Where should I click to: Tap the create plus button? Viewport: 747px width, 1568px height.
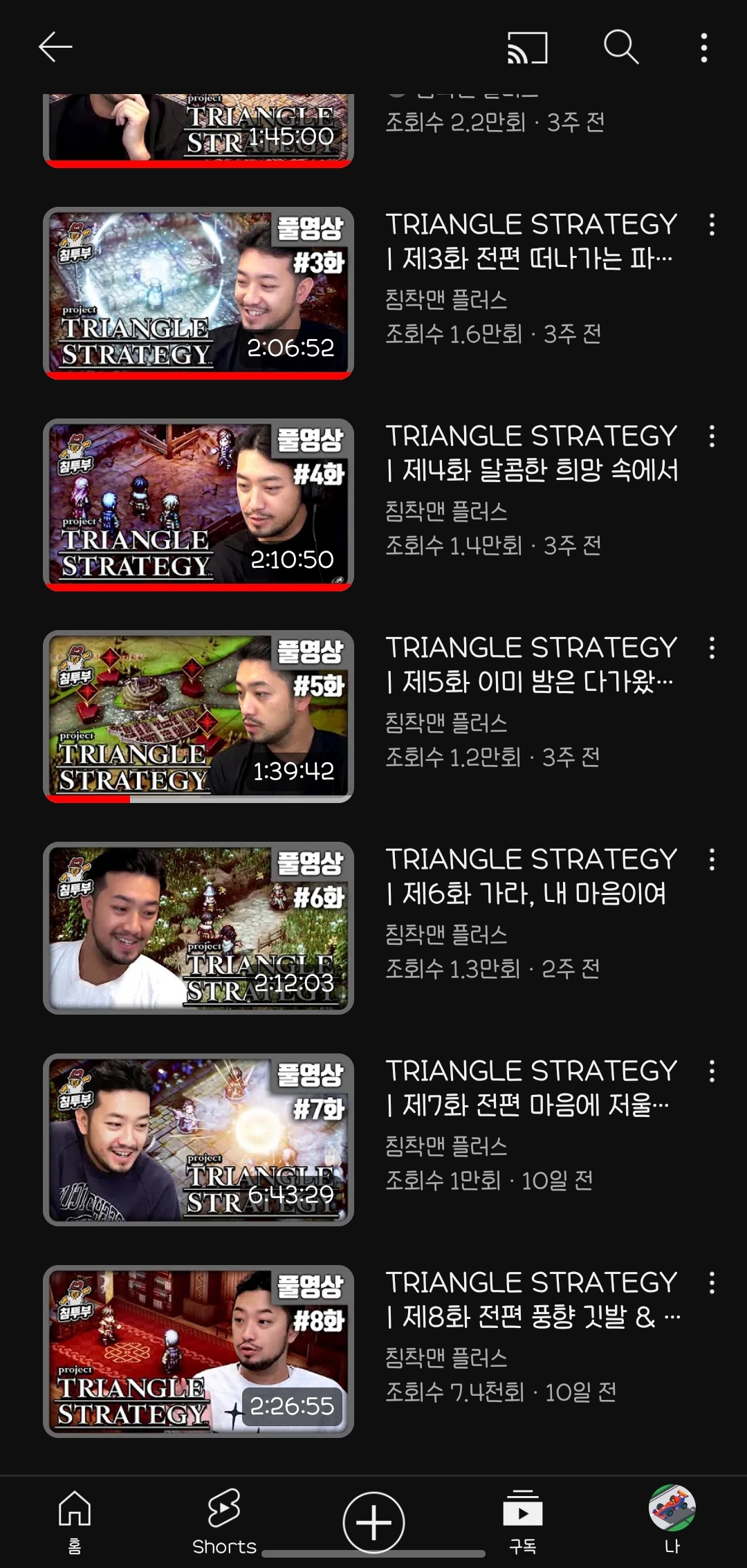point(373,1522)
